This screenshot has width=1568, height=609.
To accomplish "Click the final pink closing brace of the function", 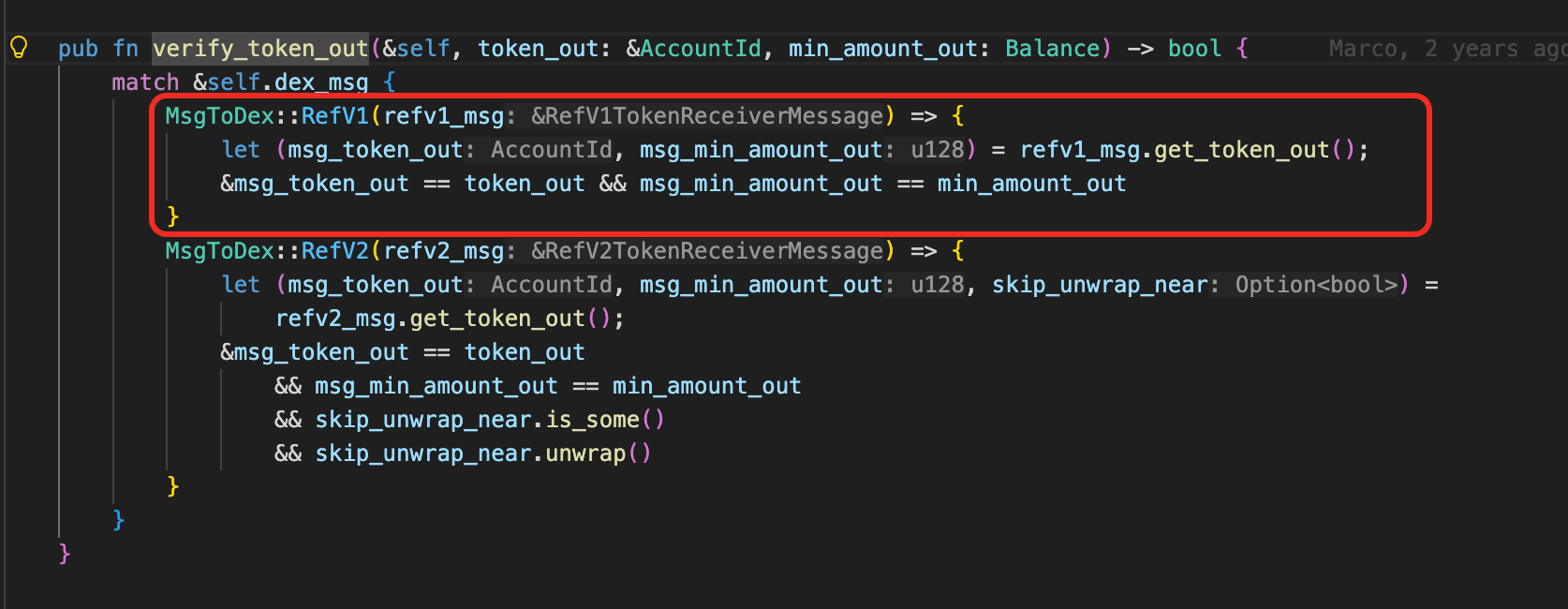I will tap(65, 554).
